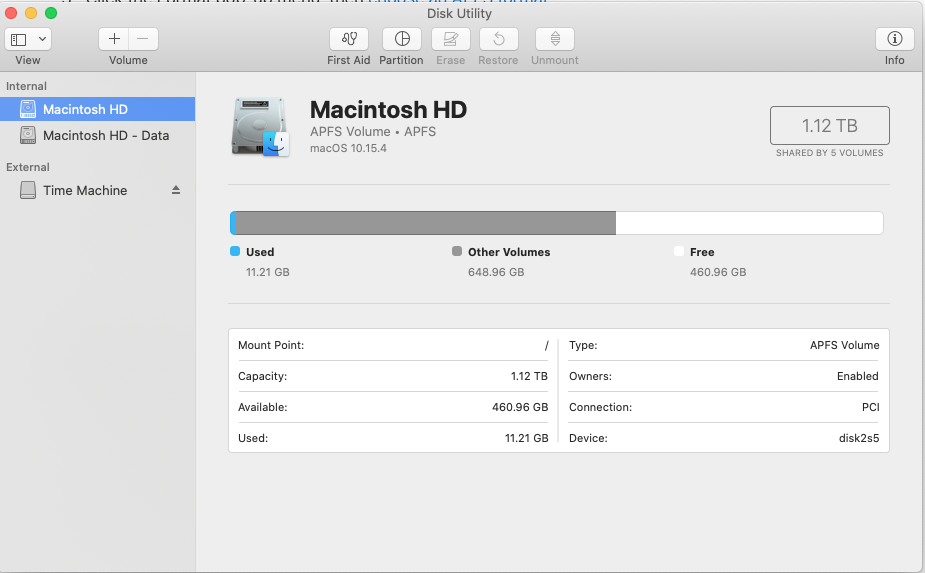Viewport: 925px width, 573px height.
Task: Click the External section header
Action: pyautogui.click(x=28, y=167)
